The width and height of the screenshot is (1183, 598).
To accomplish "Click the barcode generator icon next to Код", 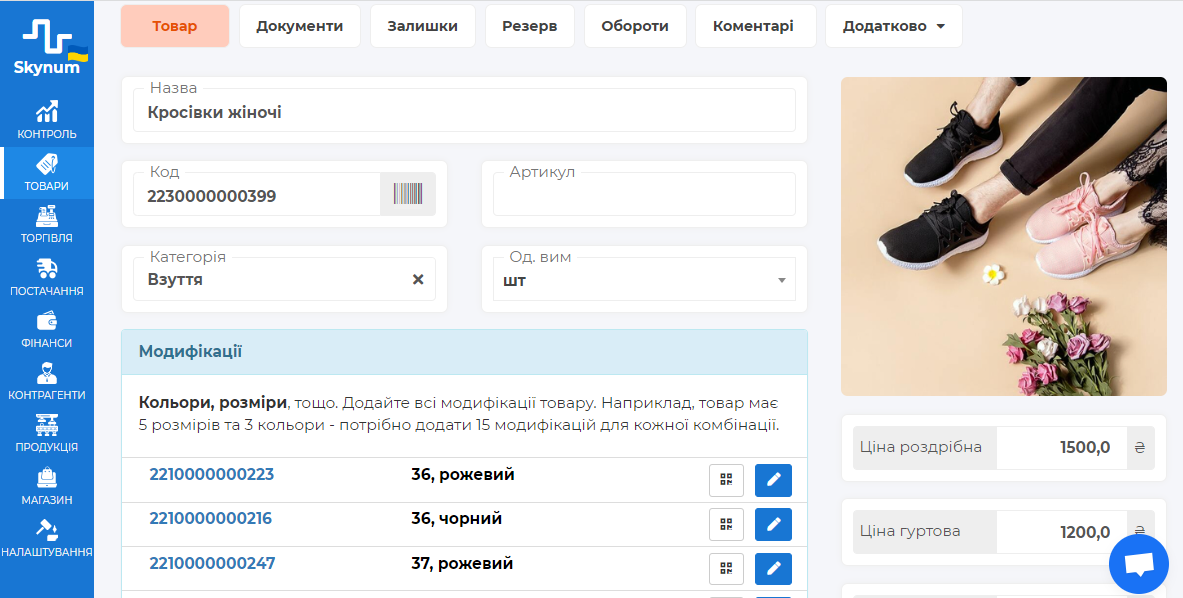I will pos(407,195).
